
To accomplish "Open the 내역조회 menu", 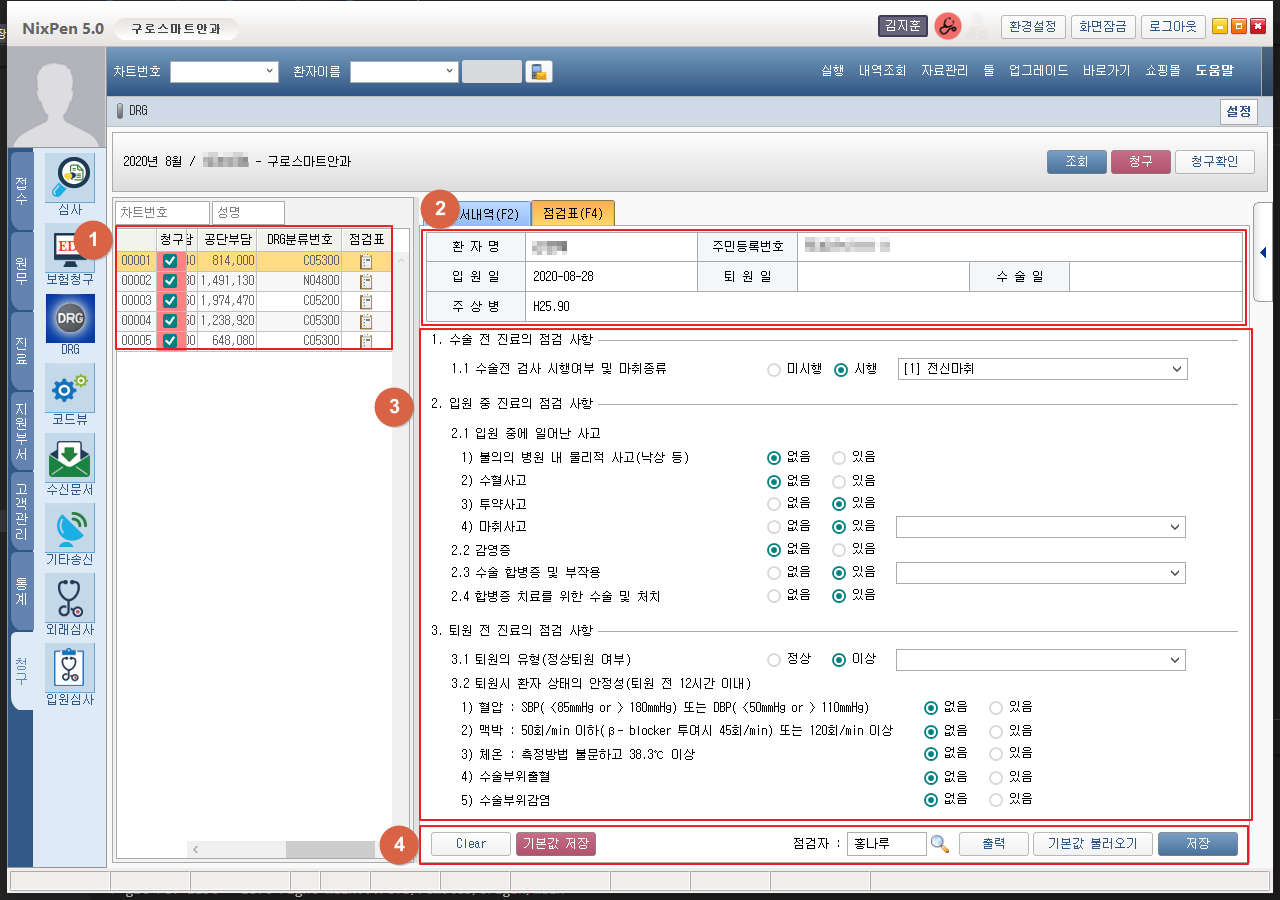I will [x=882, y=71].
